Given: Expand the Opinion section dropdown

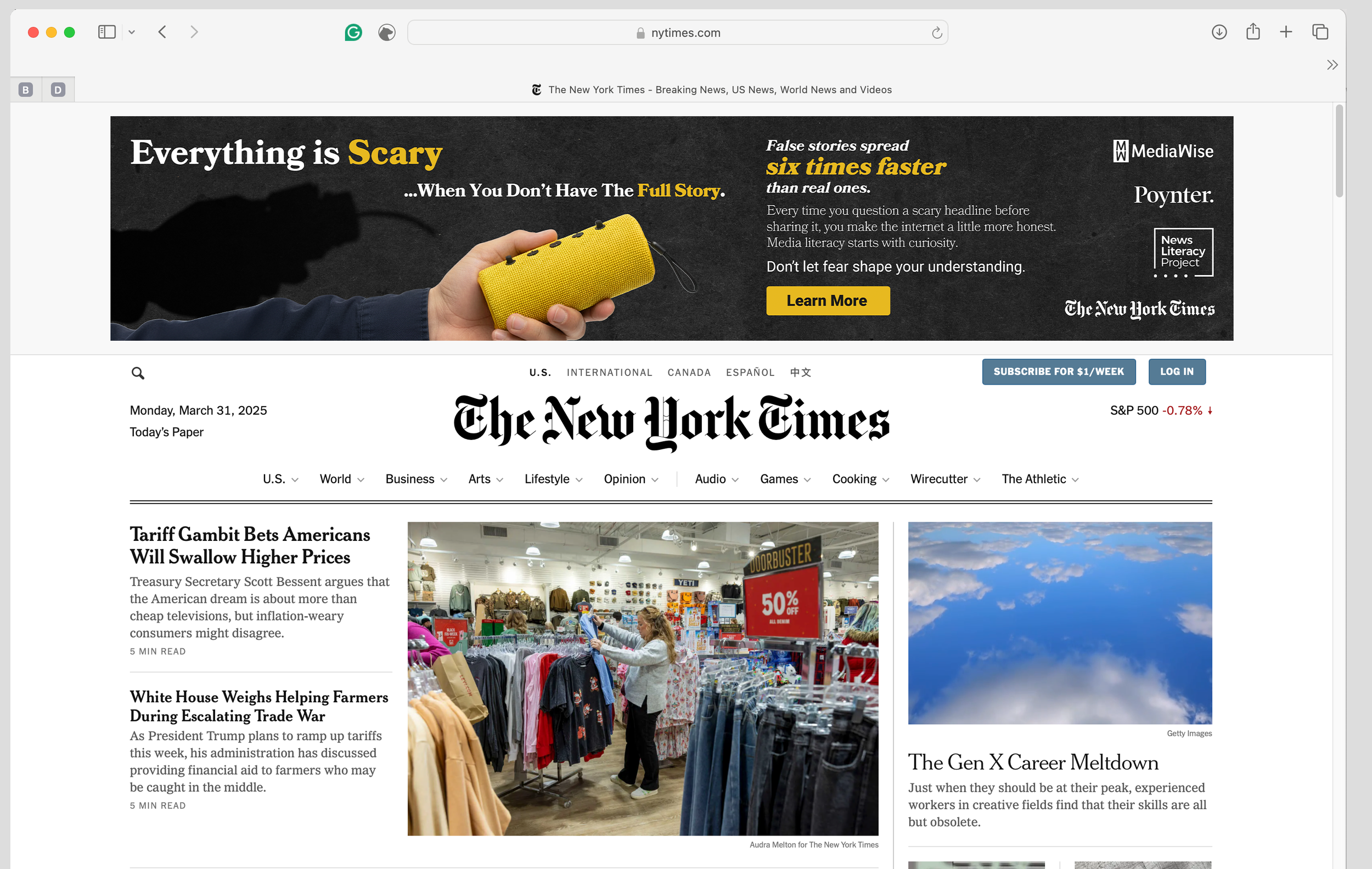Looking at the screenshot, I should point(655,479).
